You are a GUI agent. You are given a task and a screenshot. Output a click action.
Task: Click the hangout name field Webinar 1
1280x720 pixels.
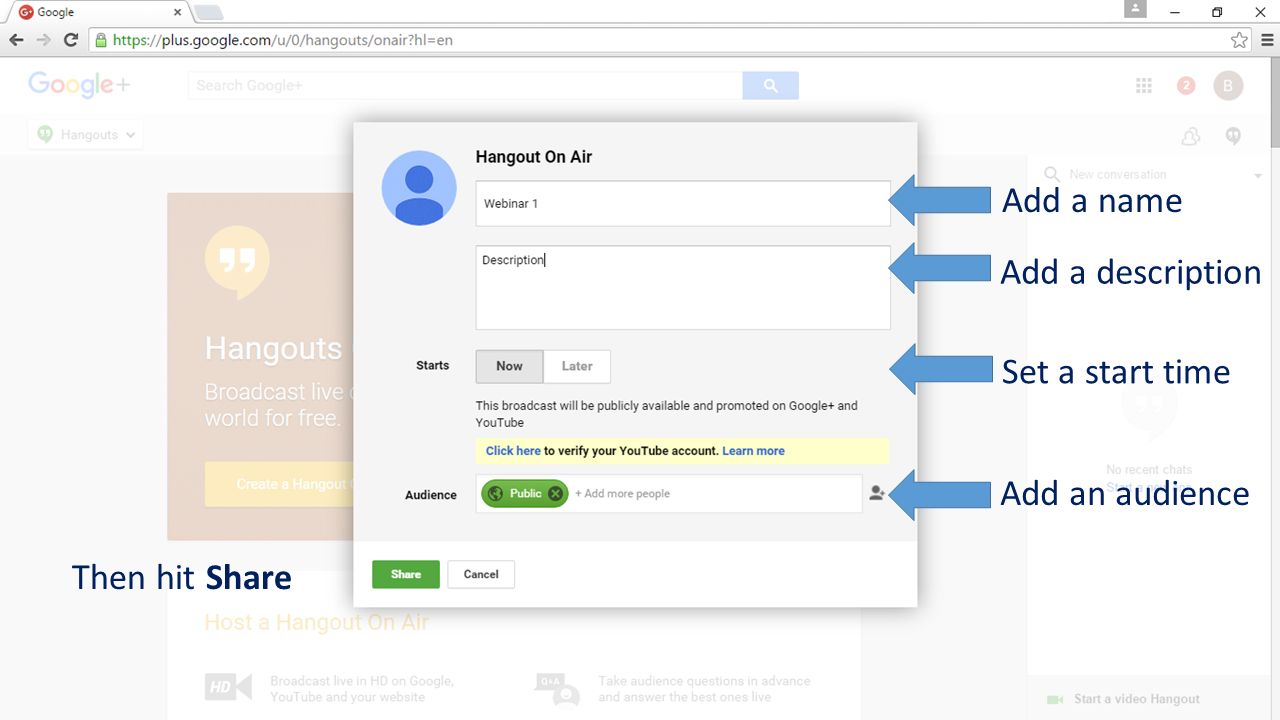coord(683,203)
